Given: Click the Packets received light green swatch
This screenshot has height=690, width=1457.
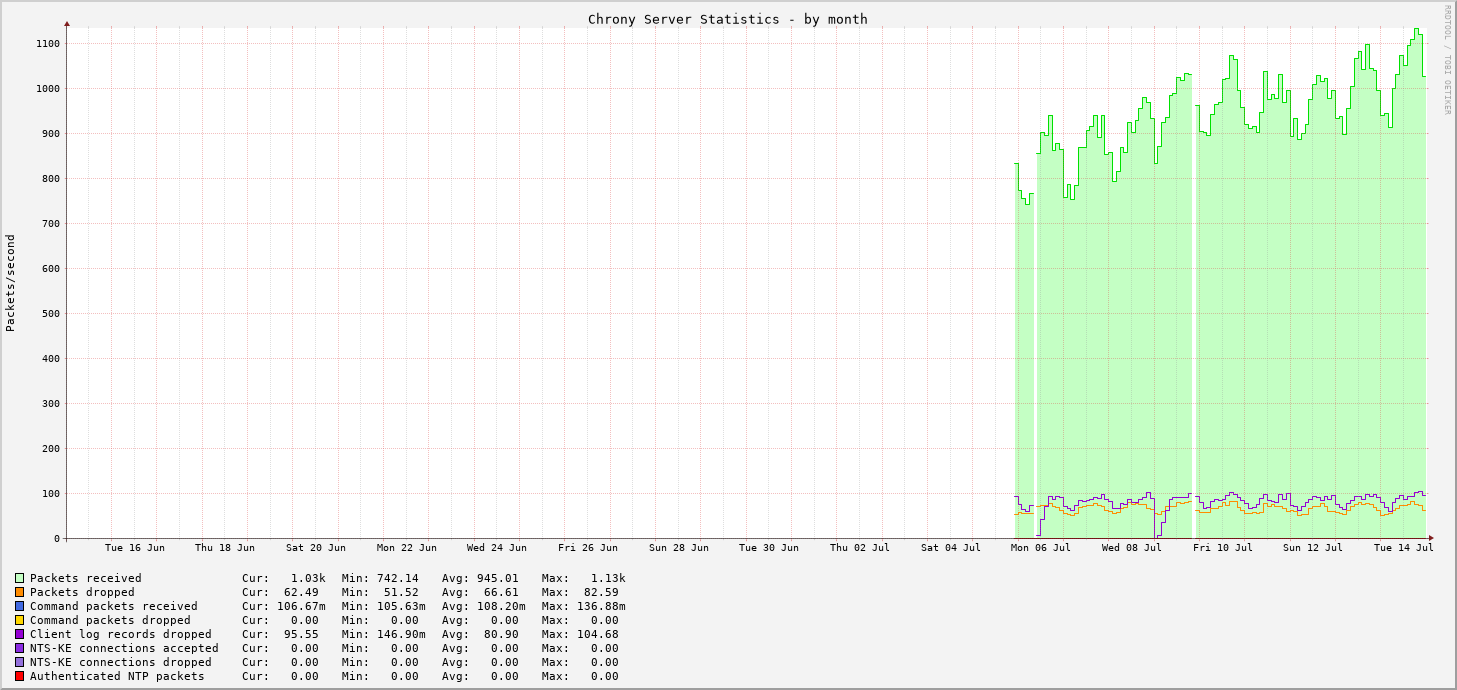Looking at the screenshot, I should 19,578.
